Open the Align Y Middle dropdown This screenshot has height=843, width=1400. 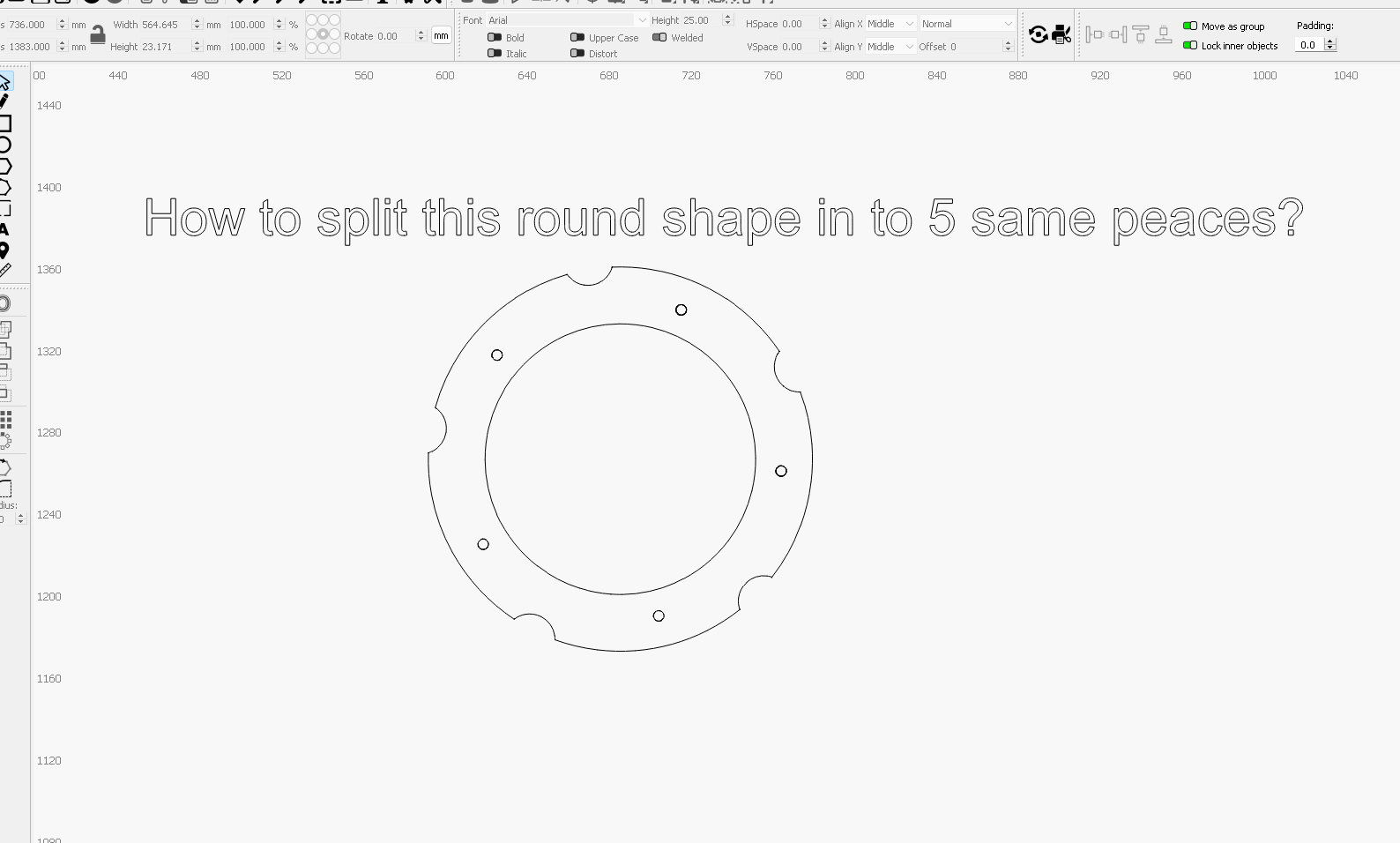(x=890, y=47)
